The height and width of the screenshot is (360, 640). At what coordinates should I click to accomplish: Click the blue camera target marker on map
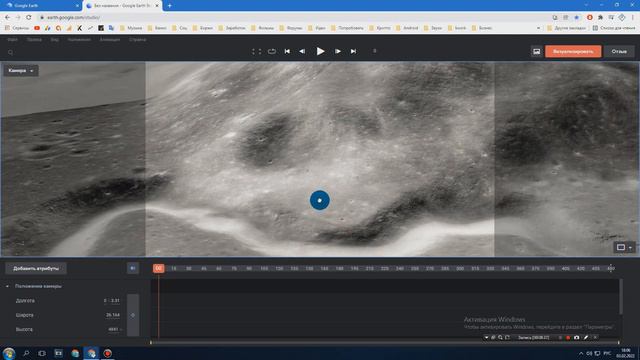click(320, 200)
